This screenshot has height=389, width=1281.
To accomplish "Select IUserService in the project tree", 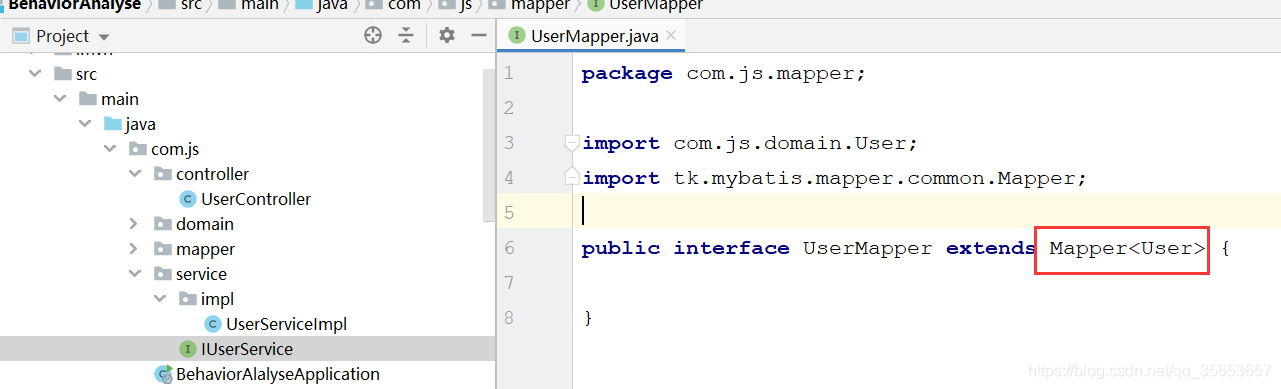I will tap(247, 349).
